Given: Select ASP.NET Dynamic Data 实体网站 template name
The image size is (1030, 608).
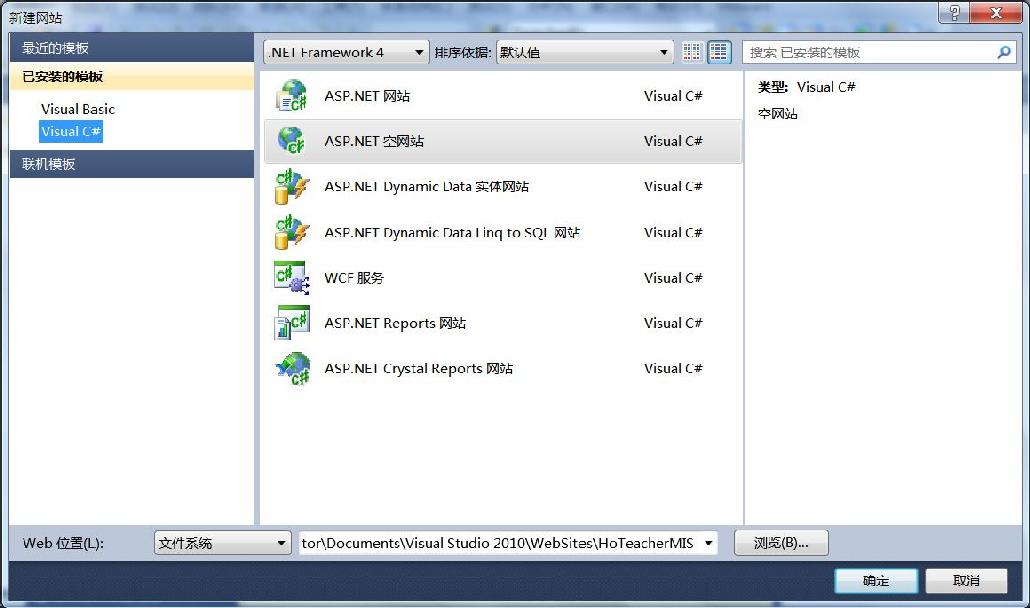Looking at the screenshot, I should coord(426,186).
